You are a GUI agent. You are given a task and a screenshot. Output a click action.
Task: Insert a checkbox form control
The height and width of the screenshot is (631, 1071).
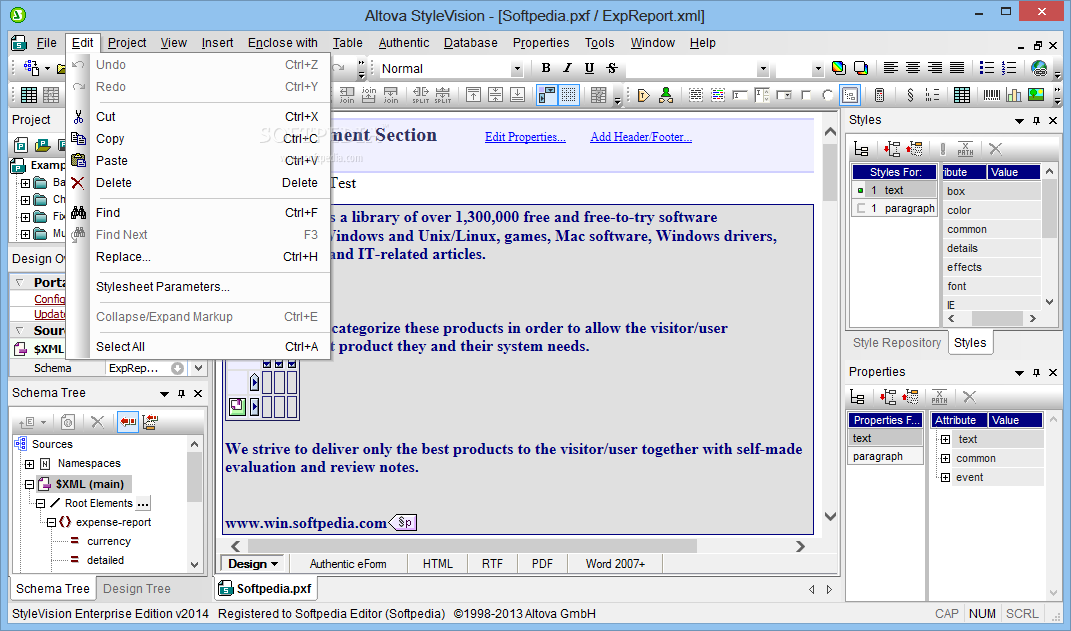tap(806, 95)
